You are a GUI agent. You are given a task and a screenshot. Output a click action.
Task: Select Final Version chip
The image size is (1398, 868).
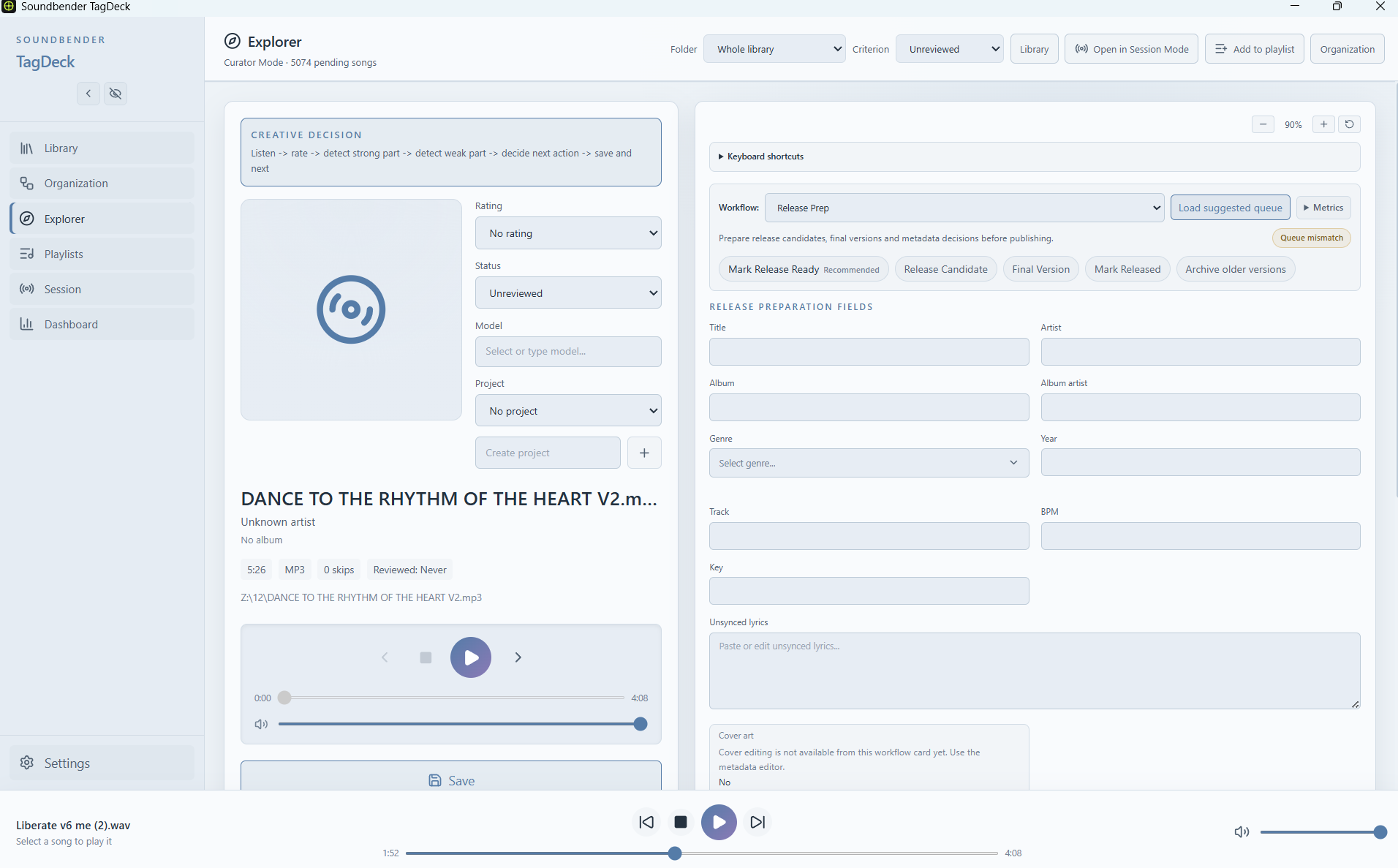click(x=1040, y=269)
